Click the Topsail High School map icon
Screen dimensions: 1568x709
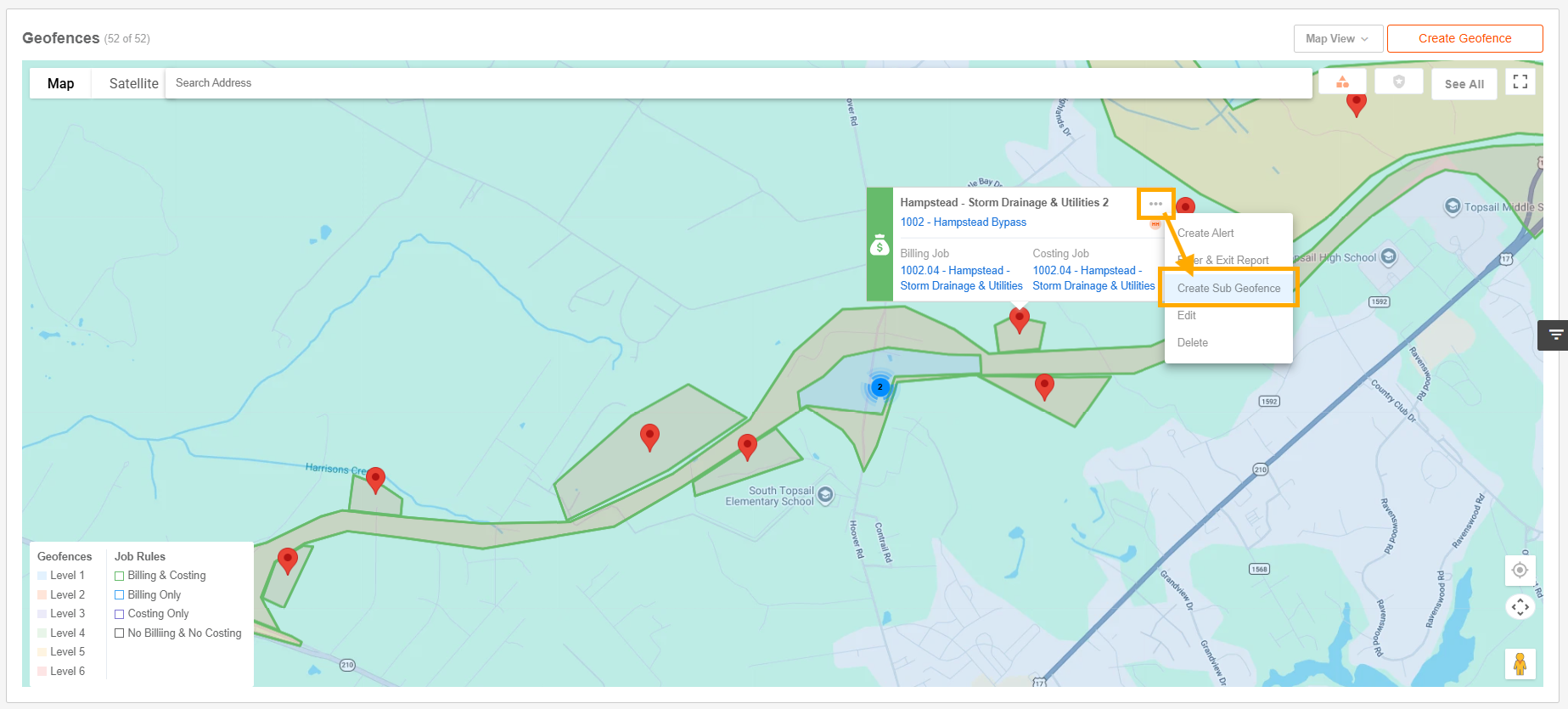click(x=1389, y=256)
